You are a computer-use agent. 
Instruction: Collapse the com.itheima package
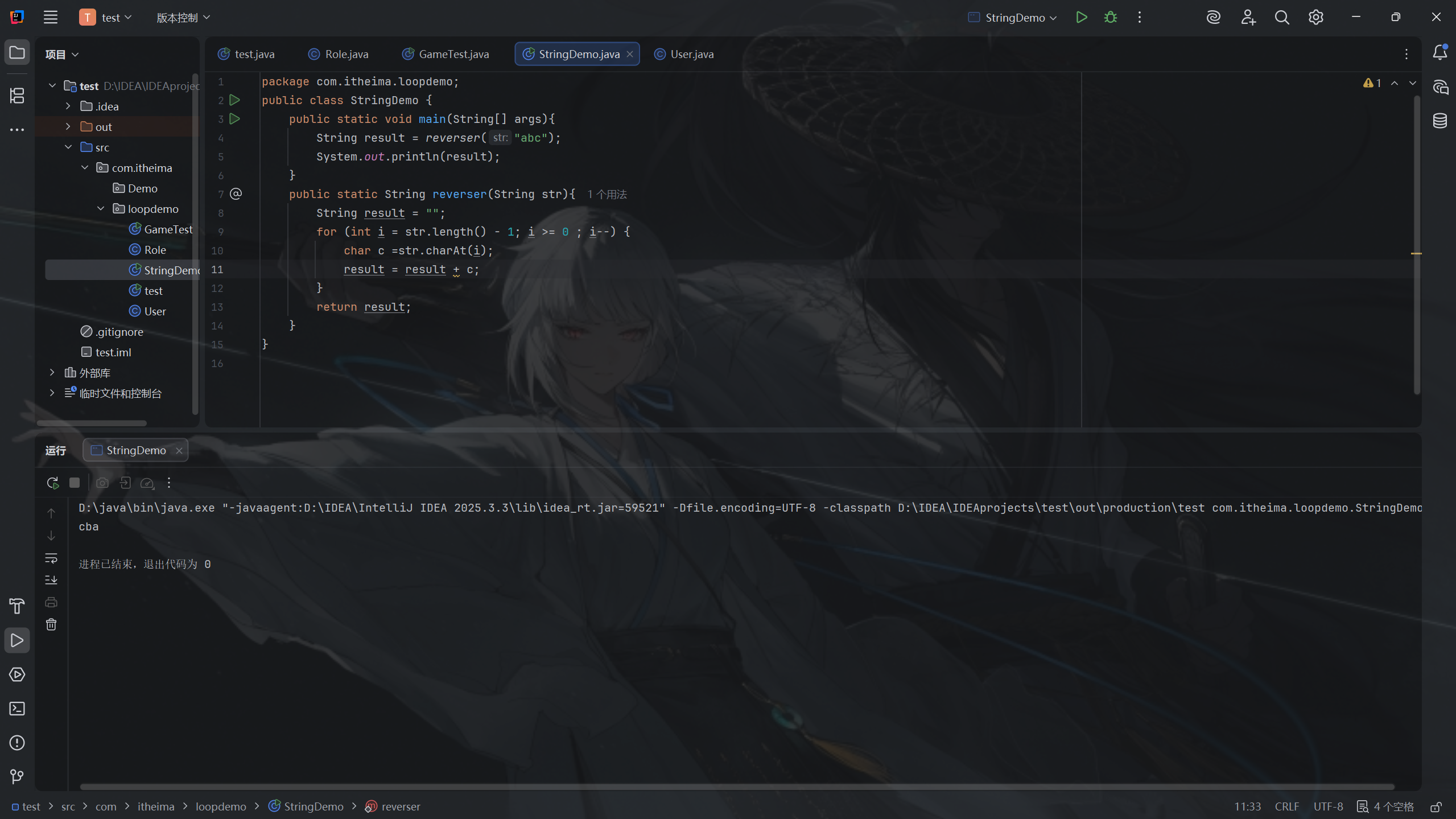click(x=85, y=168)
